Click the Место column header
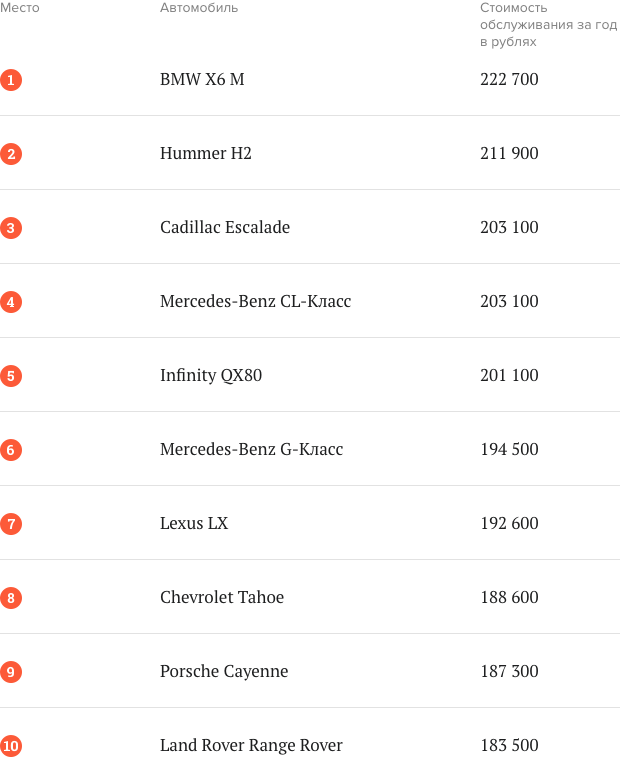Screen dimensions: 620x780 [20, 8]
